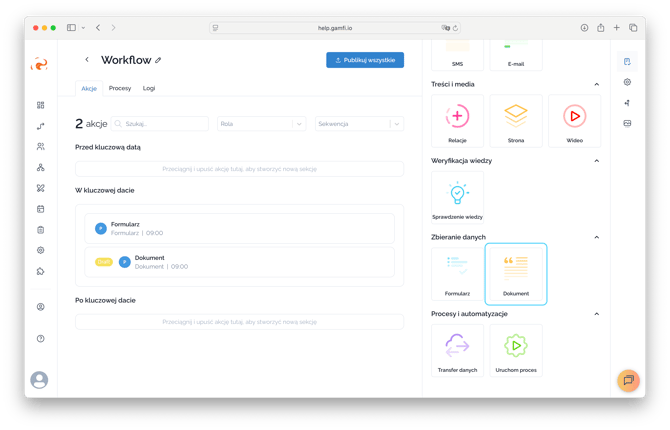This screenshot has width=670, height=430.
Task: Switch to the Logi tab
Action: click(x=149, y=88)
